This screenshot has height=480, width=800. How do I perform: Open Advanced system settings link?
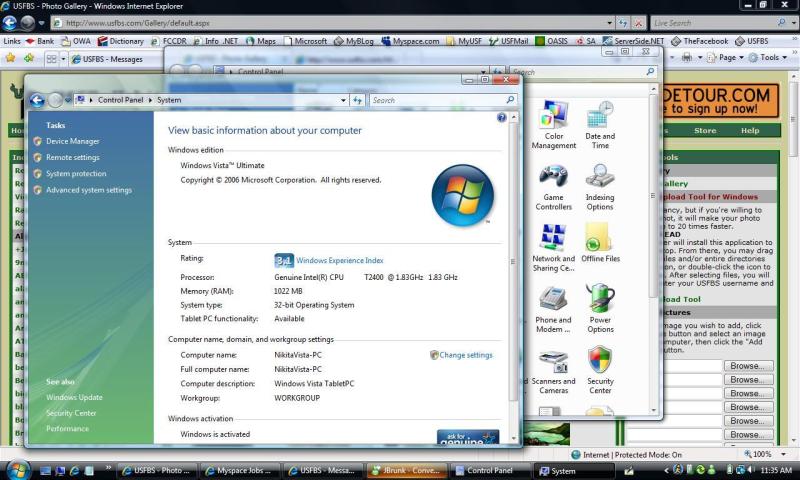(89, 190)
